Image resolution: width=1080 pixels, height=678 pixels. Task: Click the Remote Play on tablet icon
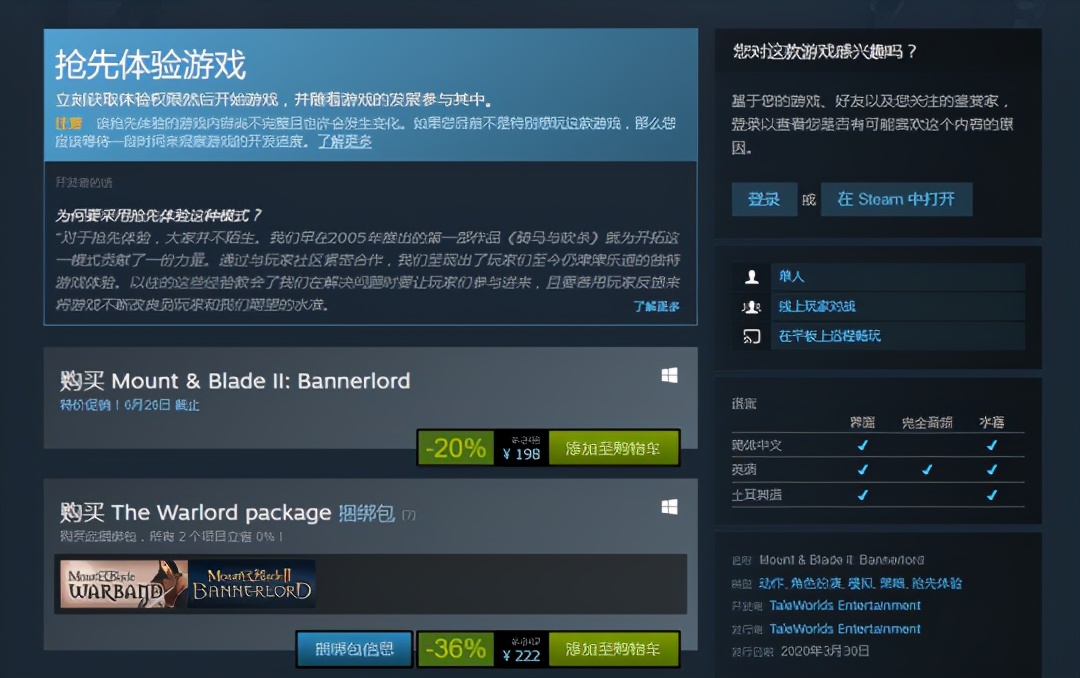tap(751, 336)
